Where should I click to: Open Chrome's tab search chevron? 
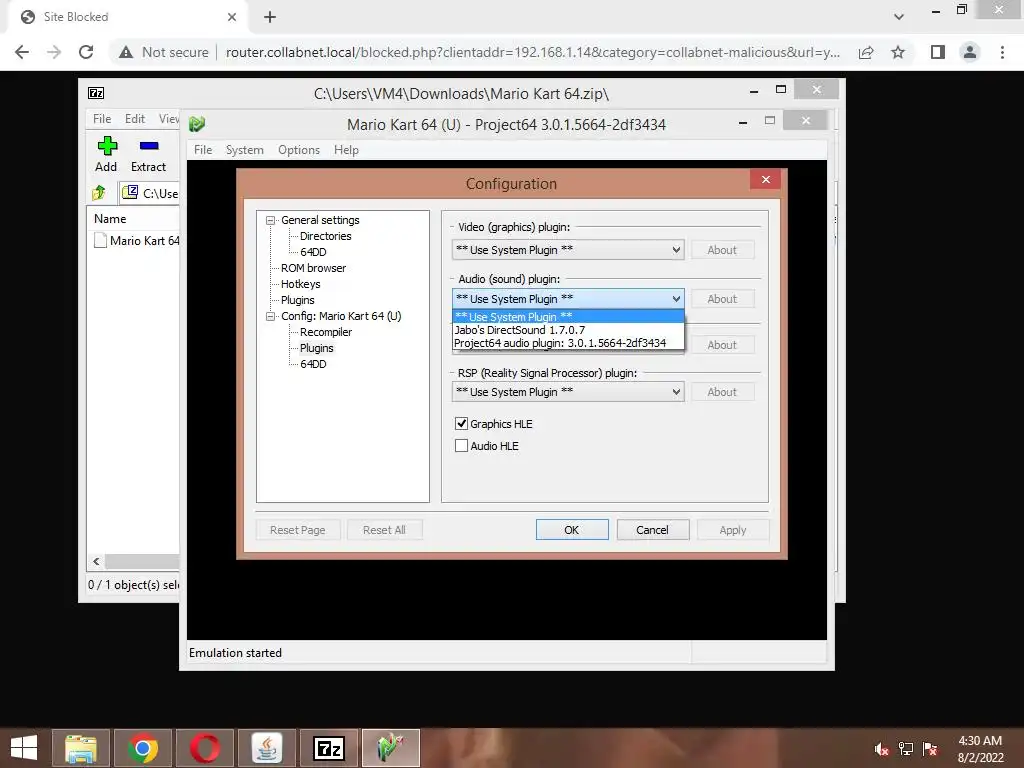pos(899,16)
